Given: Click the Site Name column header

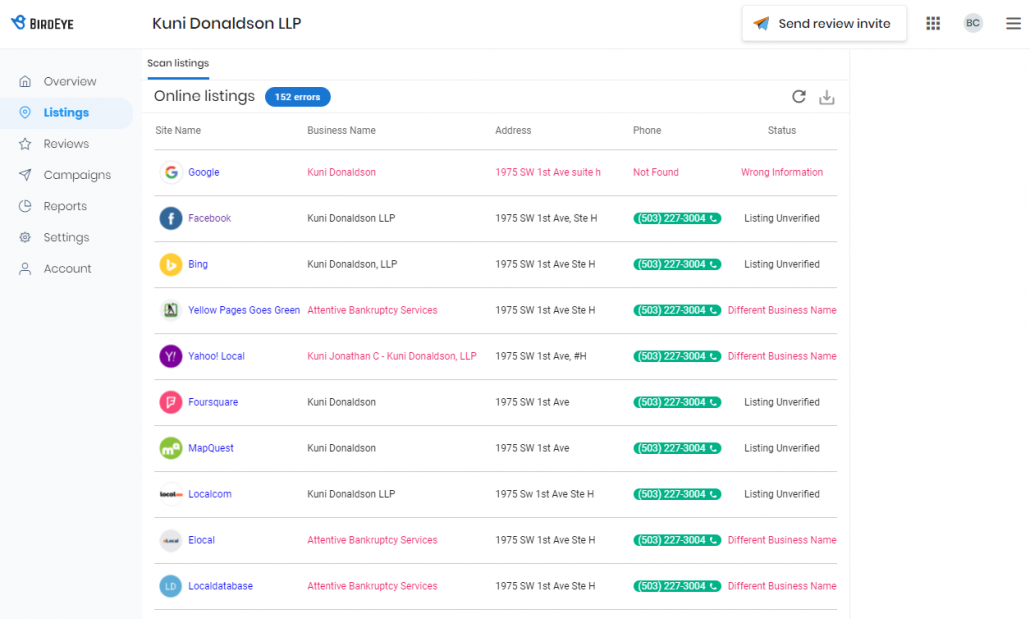Looking at the screenshot, I should click(x=178, y=130).
